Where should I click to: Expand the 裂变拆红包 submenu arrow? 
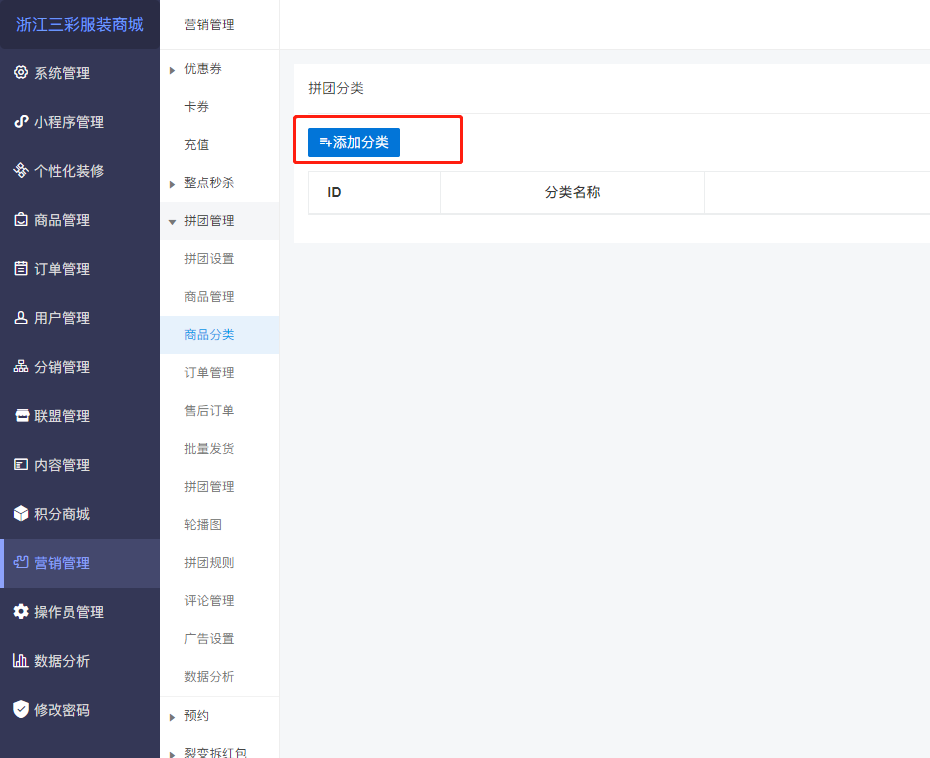pyautogui.click(x=172, y=754)
